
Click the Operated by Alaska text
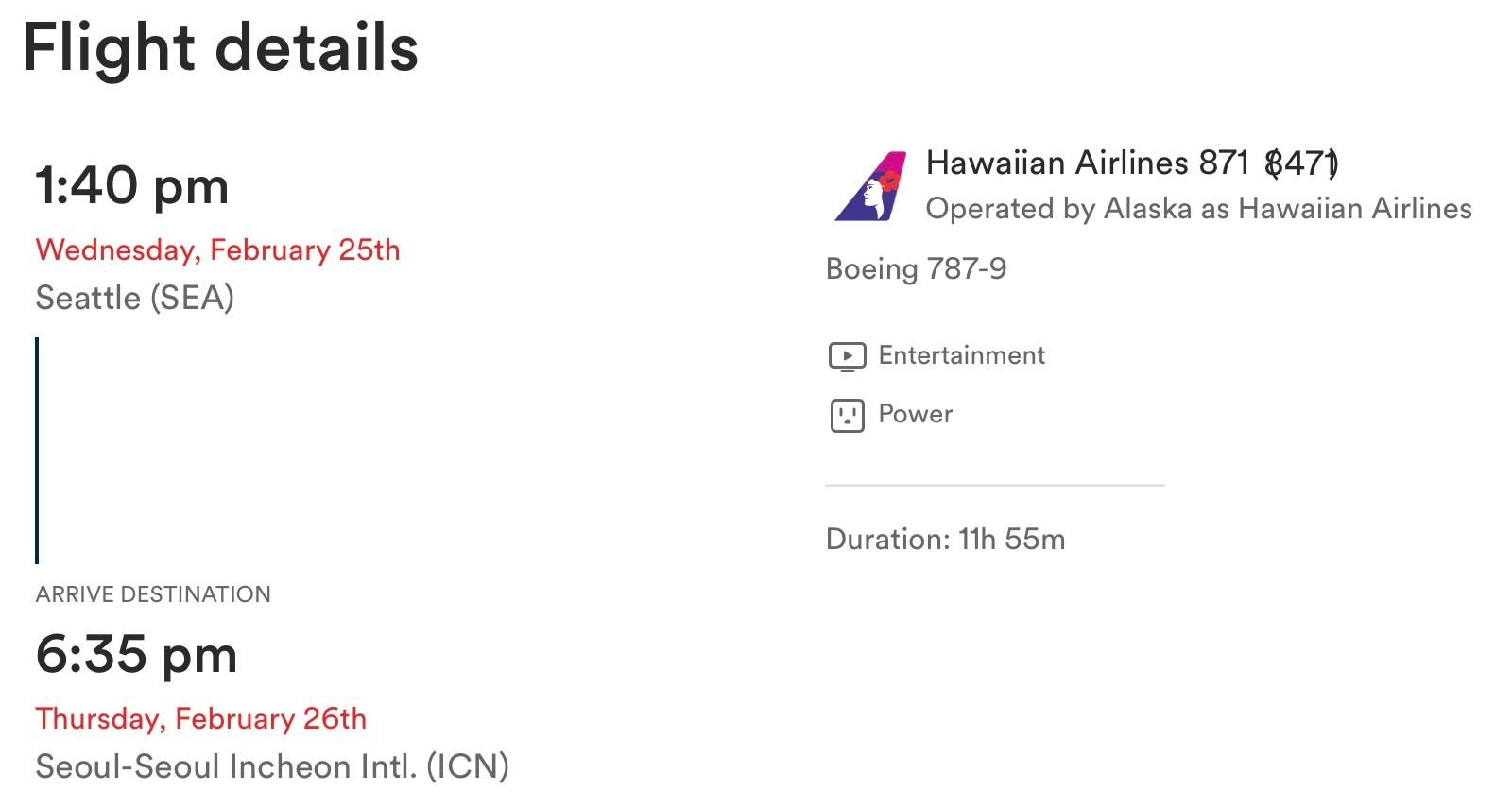(x=1198, y=209)
